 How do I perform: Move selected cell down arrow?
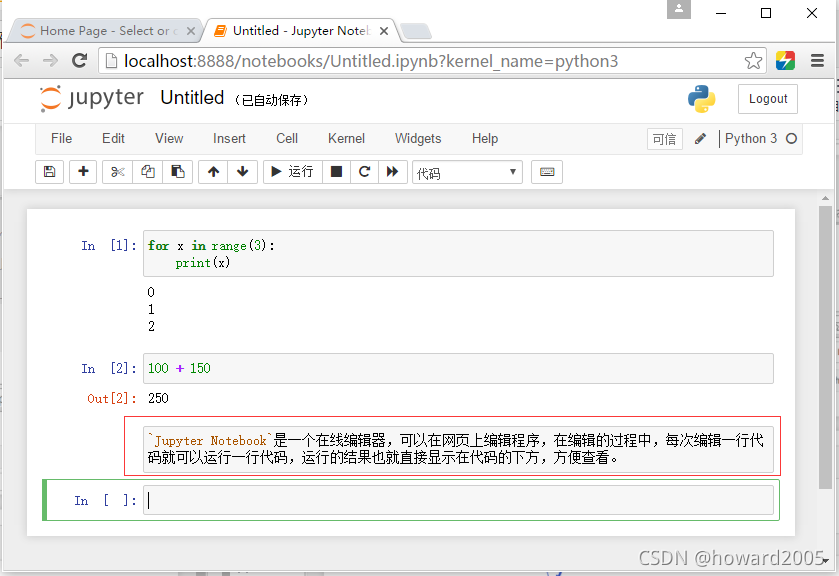click(x=242, y=172)
